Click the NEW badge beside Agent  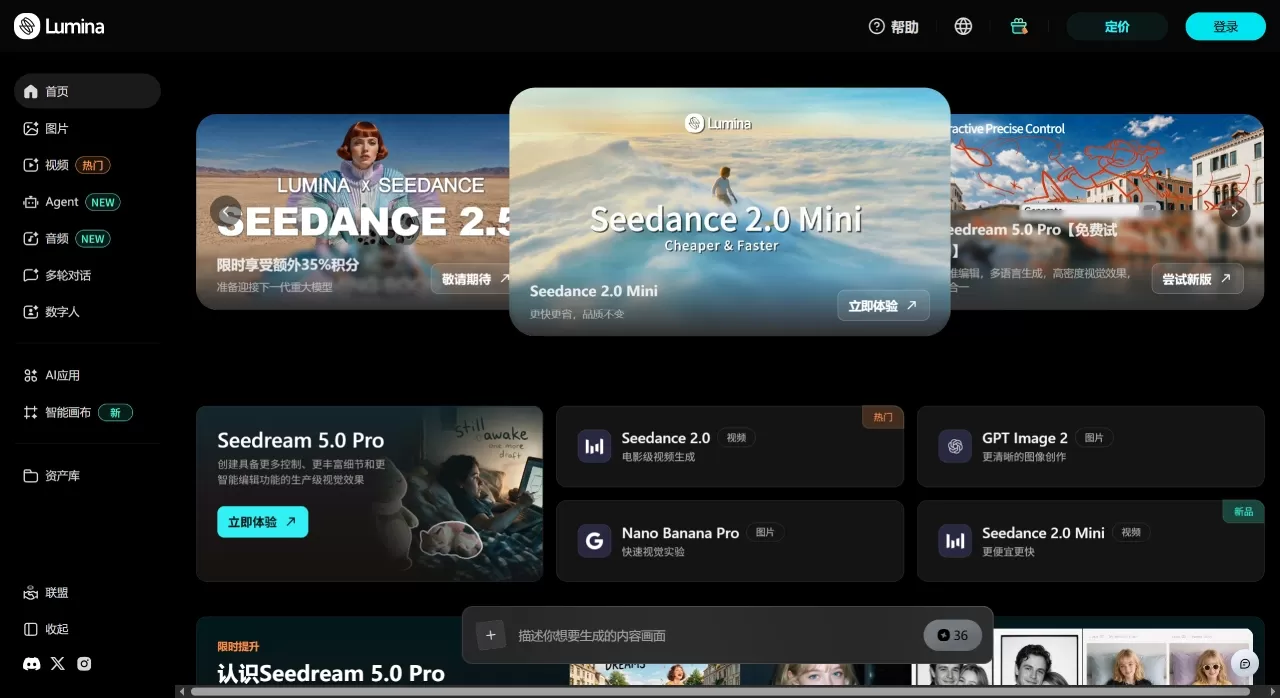(x=103, y=202)
